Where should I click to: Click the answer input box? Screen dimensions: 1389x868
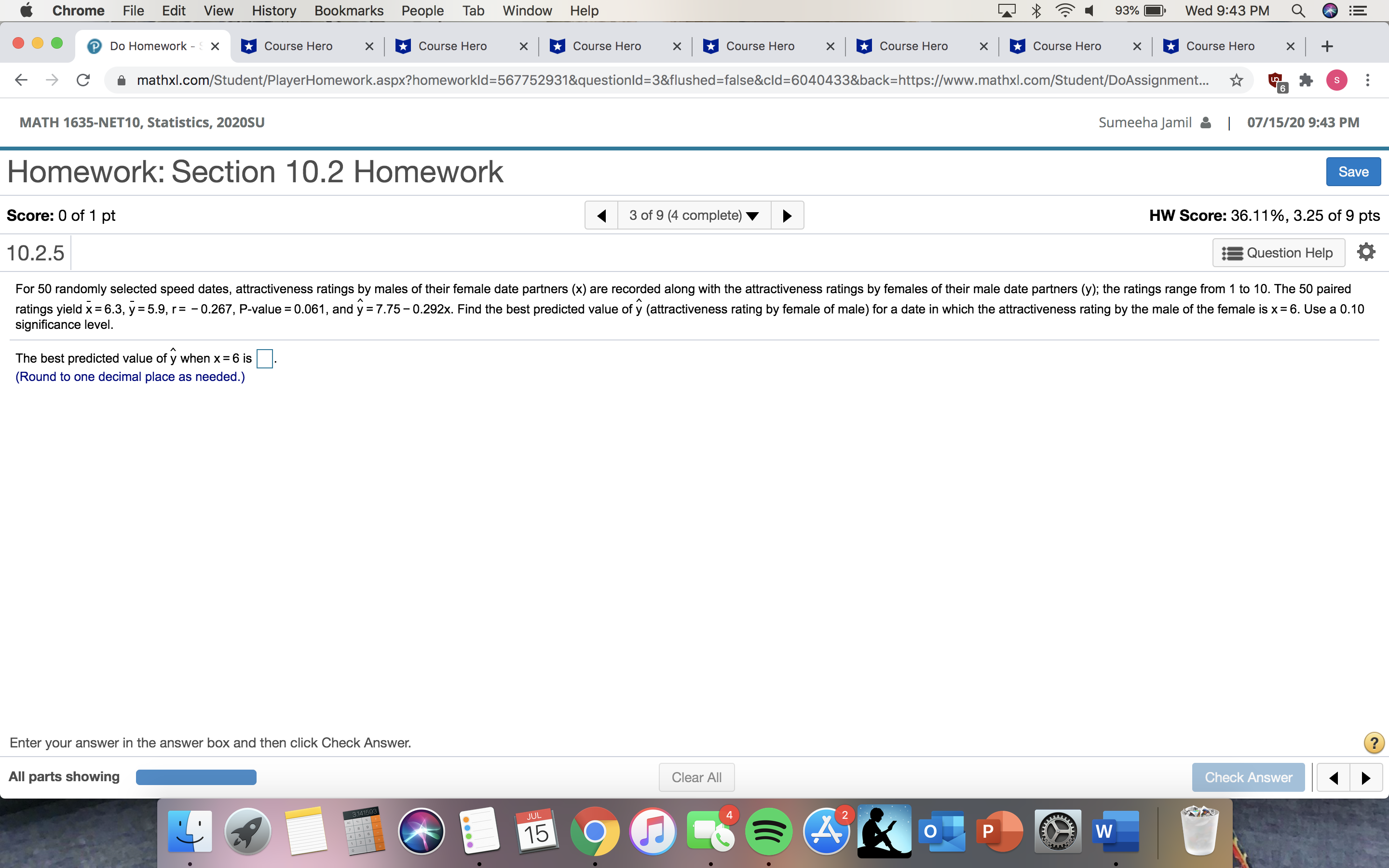point(264,358)
